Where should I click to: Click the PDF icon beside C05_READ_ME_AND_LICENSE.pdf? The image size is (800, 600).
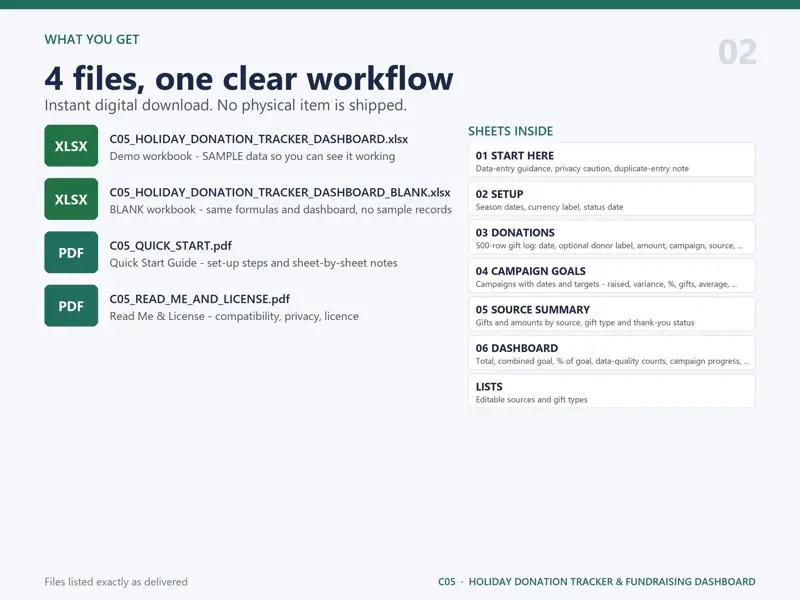71,306
